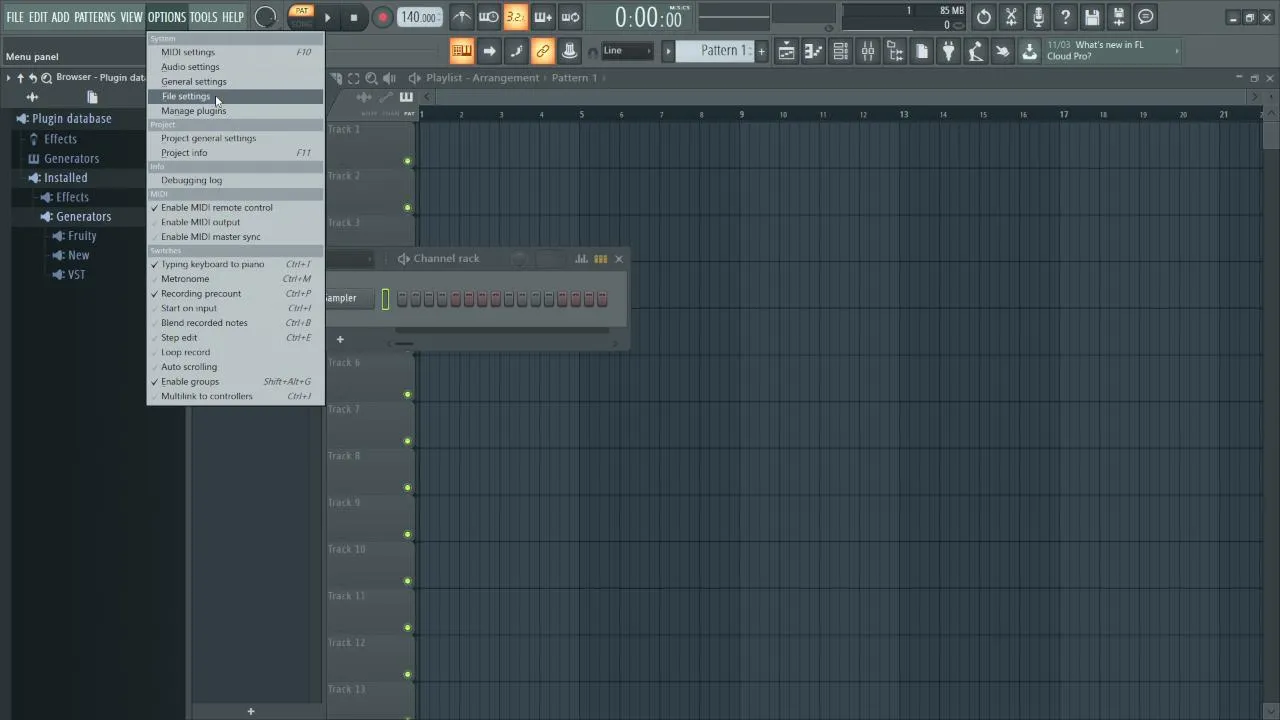Open the browser view icon in the toolbar
This screenshot has width=1280, height=720.
[894, 51]
